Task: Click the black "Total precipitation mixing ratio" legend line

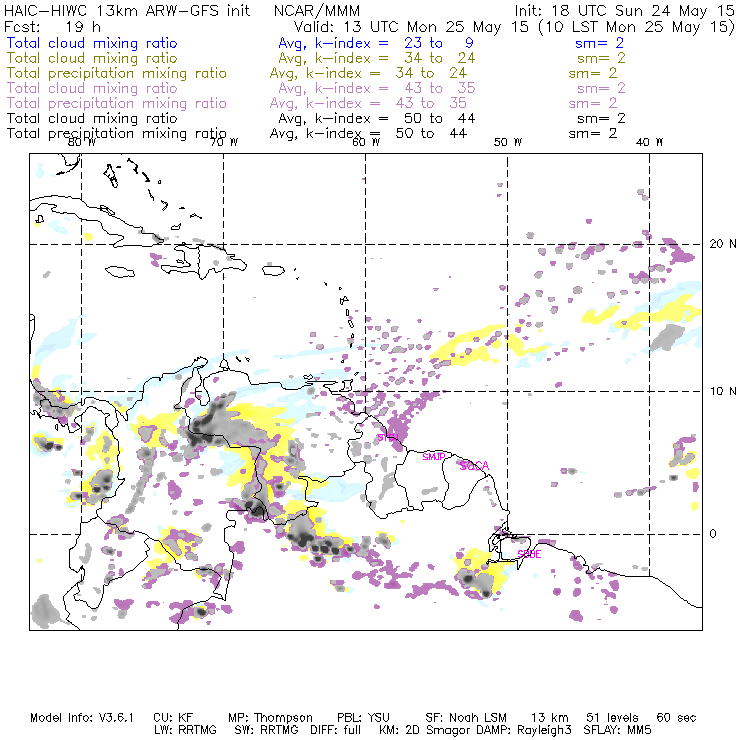Action: point(117,134)
